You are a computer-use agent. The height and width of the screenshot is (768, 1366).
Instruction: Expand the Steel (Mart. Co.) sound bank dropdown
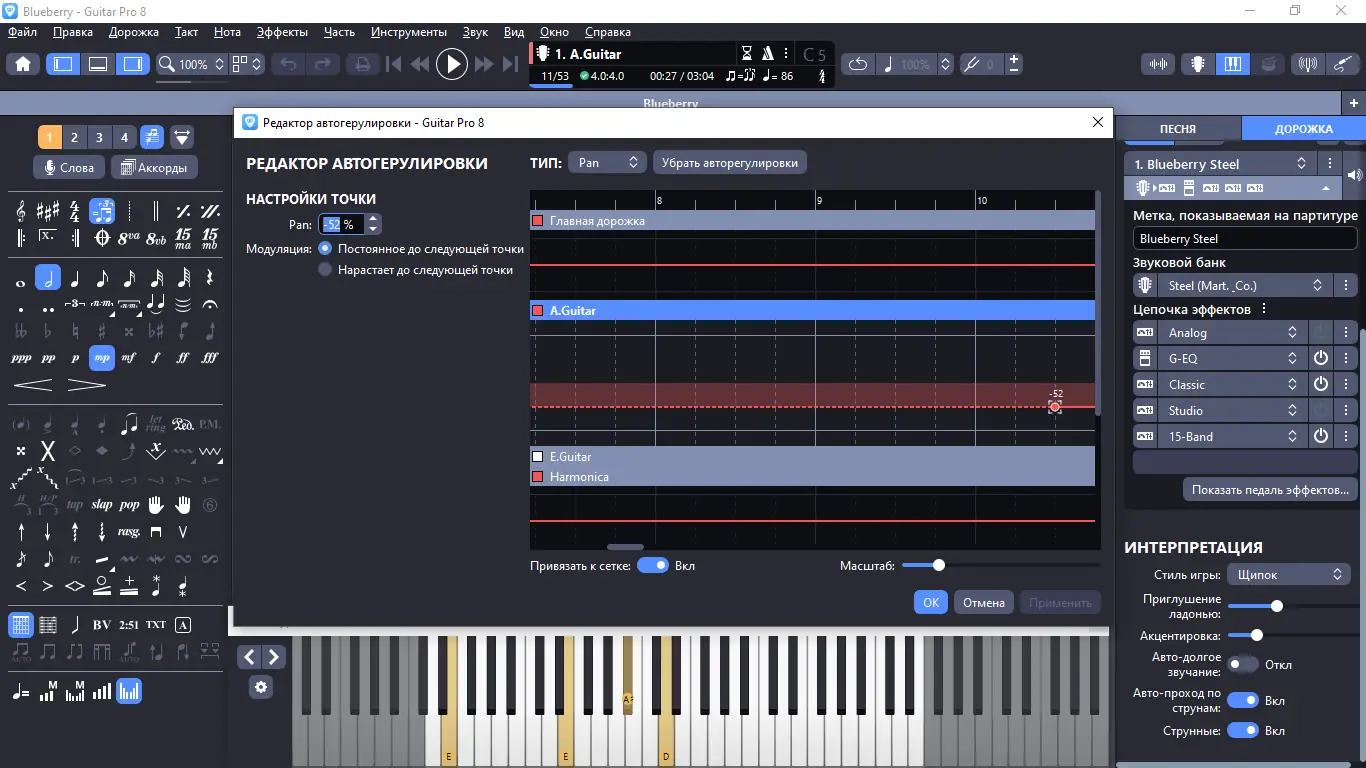coord(1233,285)
